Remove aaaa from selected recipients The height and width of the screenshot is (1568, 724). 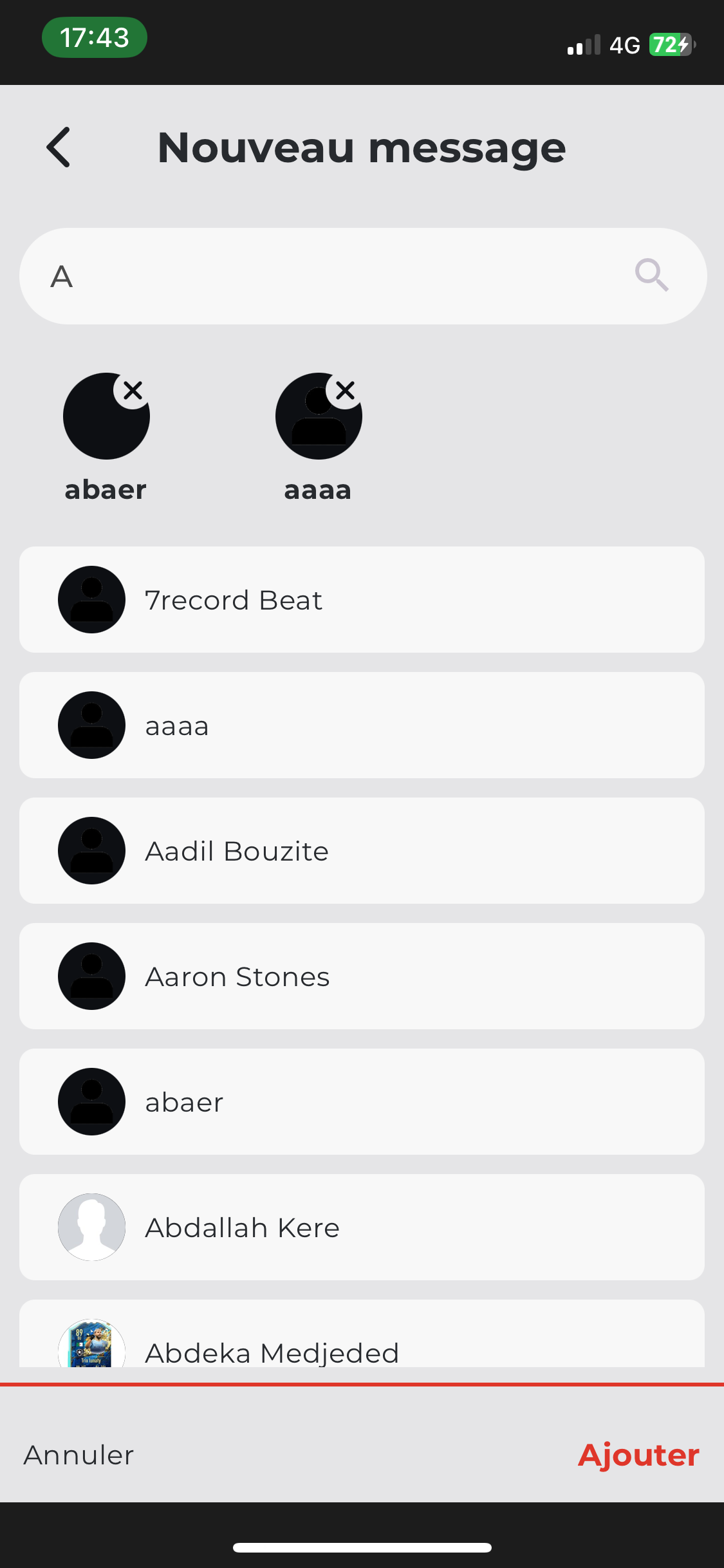(345, 391)
